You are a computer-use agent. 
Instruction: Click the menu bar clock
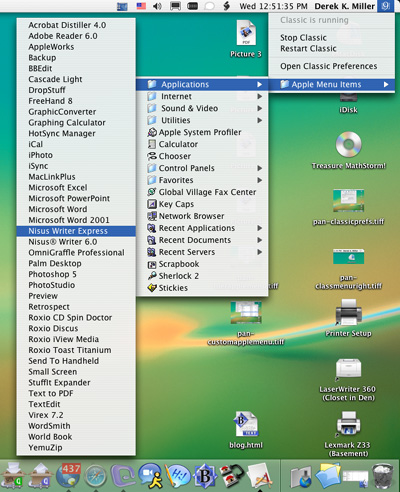(273, 6)
